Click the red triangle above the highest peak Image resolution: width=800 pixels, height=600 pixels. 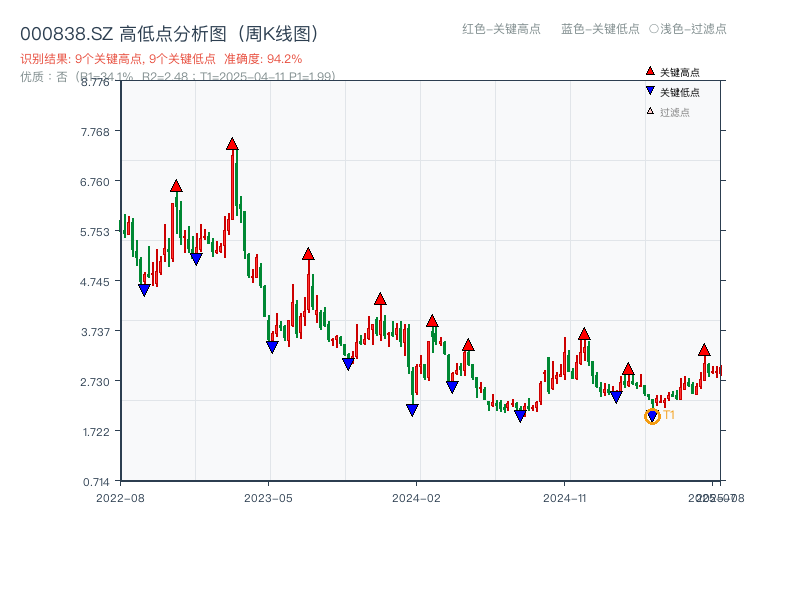point(232,145)
